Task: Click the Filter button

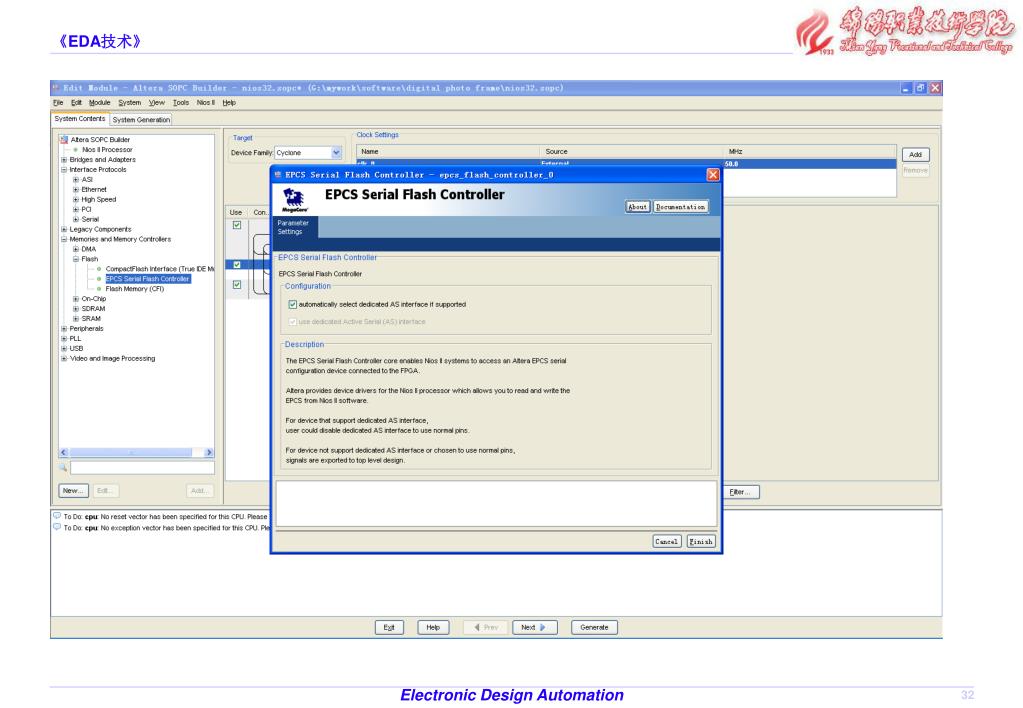Action: click(741, 492)
